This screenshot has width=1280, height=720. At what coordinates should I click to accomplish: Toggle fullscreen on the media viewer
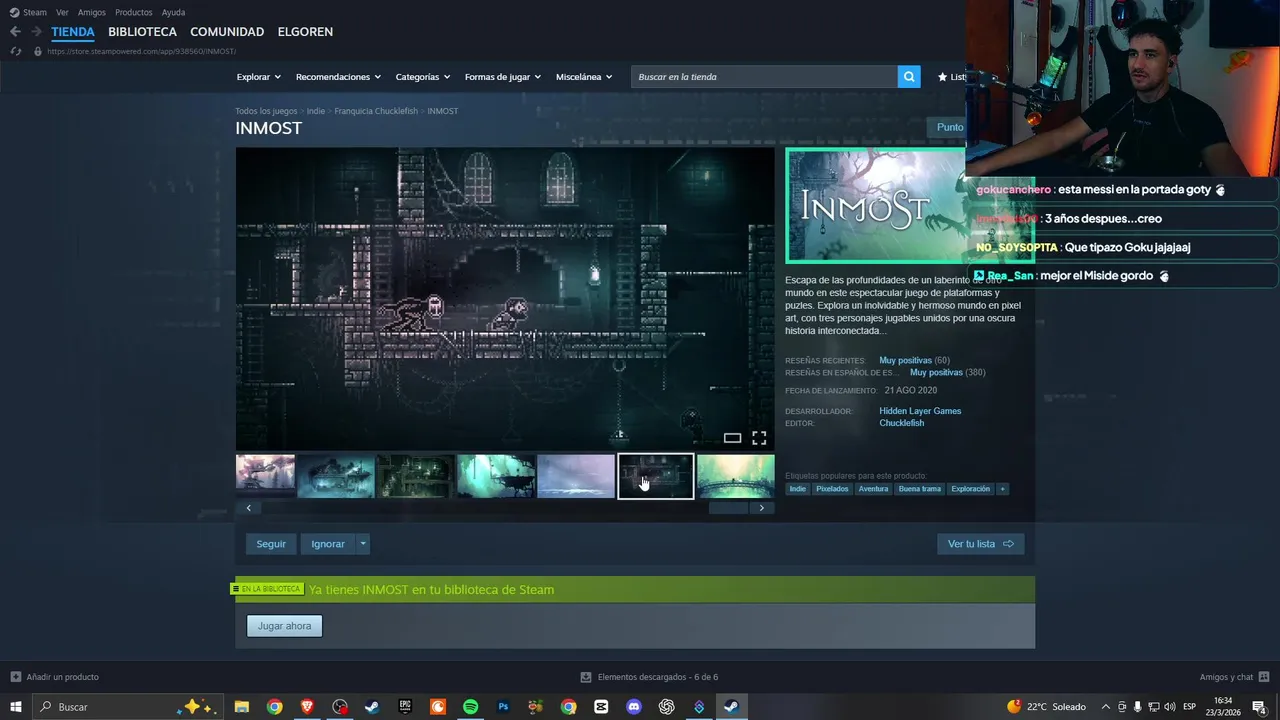759,438
